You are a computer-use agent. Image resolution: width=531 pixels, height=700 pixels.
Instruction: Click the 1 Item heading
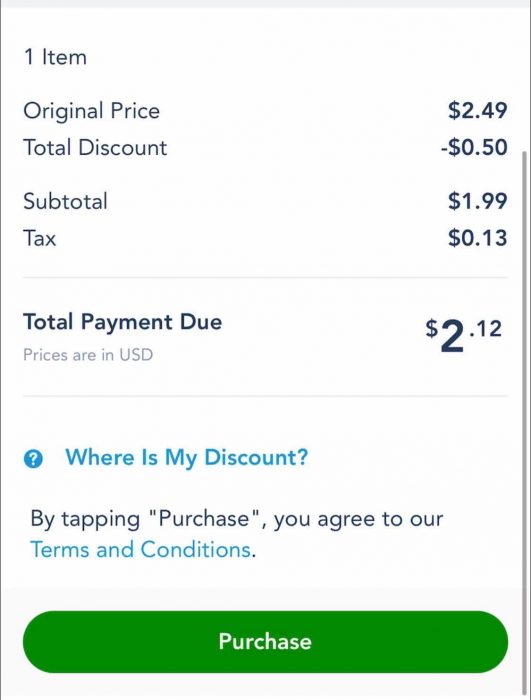point(55,57)
